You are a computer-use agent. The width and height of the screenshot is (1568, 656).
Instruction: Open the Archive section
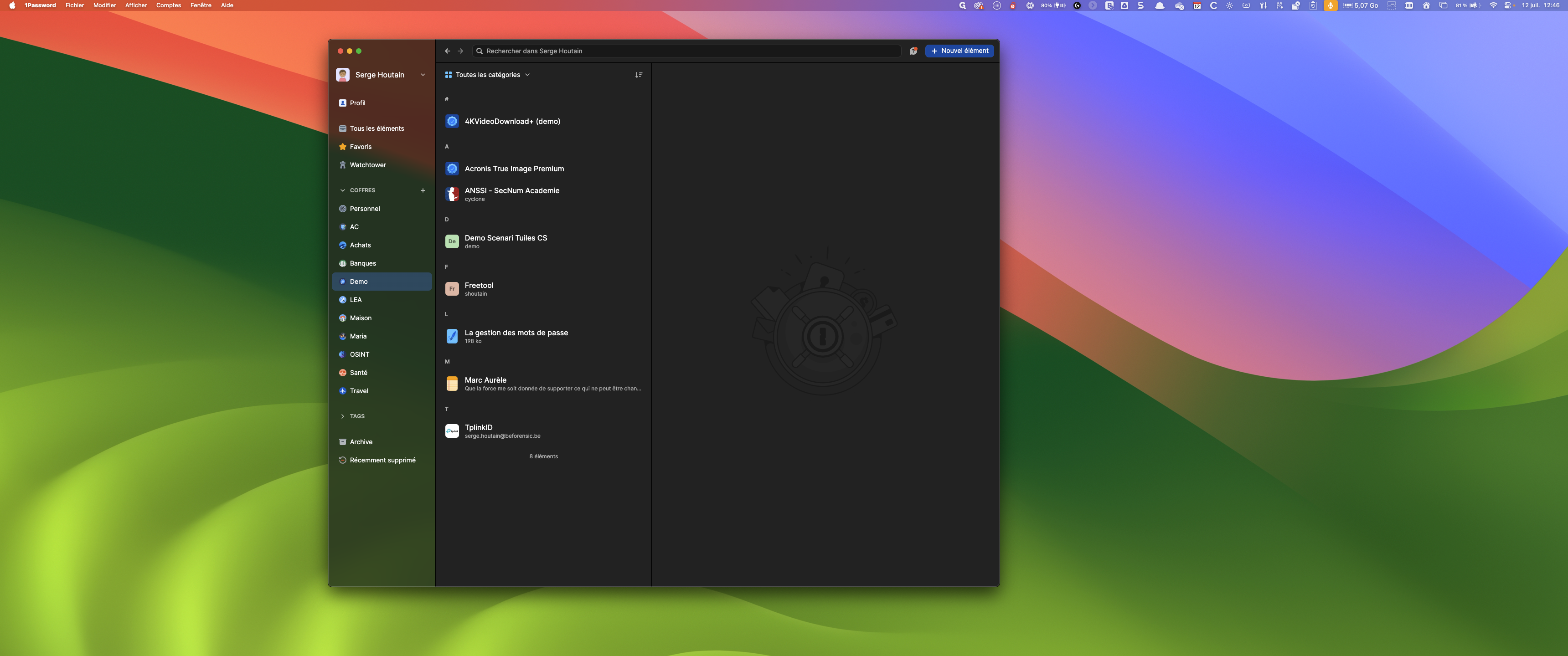(382, 442)
